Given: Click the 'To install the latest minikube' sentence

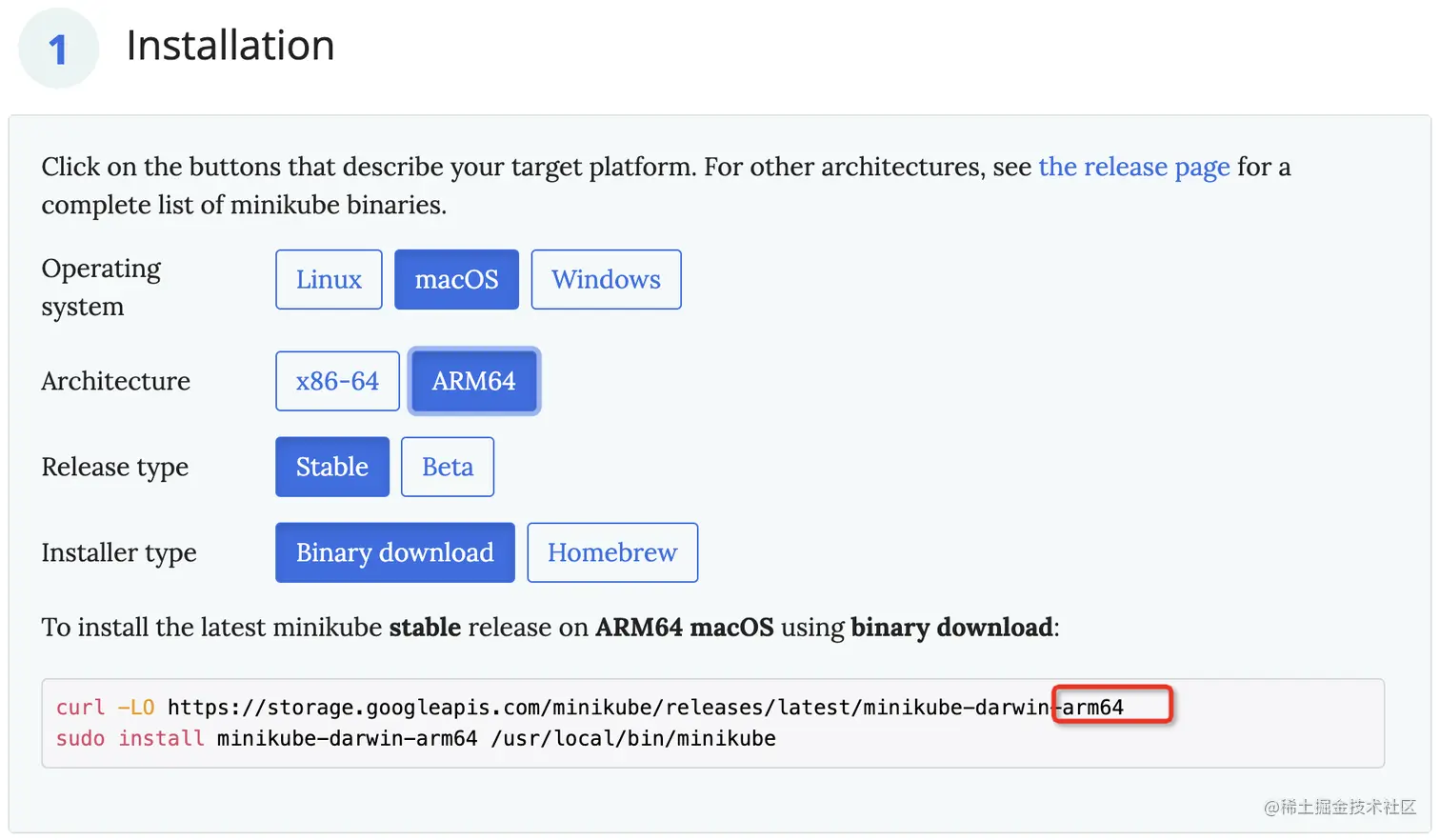Looking at the screenshot, I should [x=550, y=628].
